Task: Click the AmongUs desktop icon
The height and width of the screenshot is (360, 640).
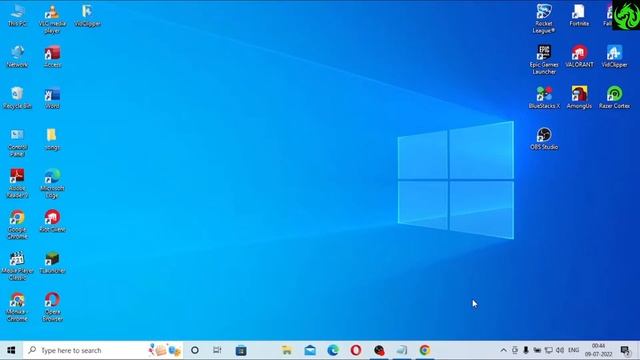Action: (x=579, y=98)
